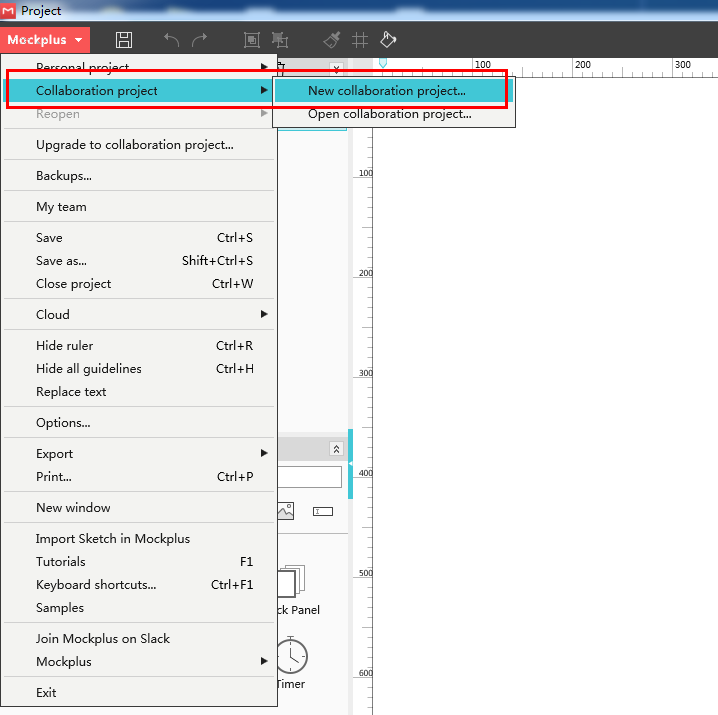Click Join Mockplus on Slack

(139, 639)
